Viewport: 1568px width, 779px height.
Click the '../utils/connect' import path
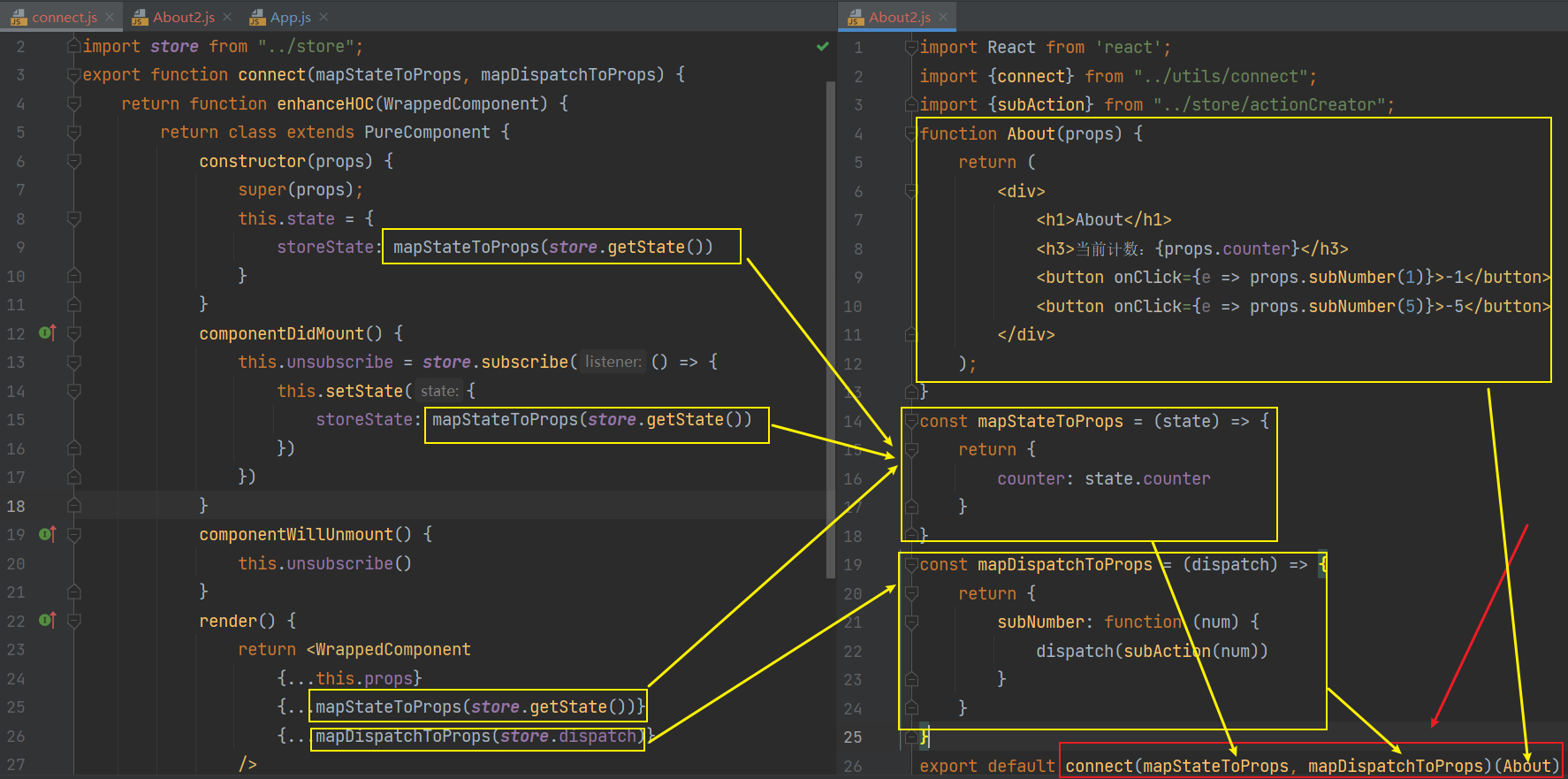point(1222,77)
